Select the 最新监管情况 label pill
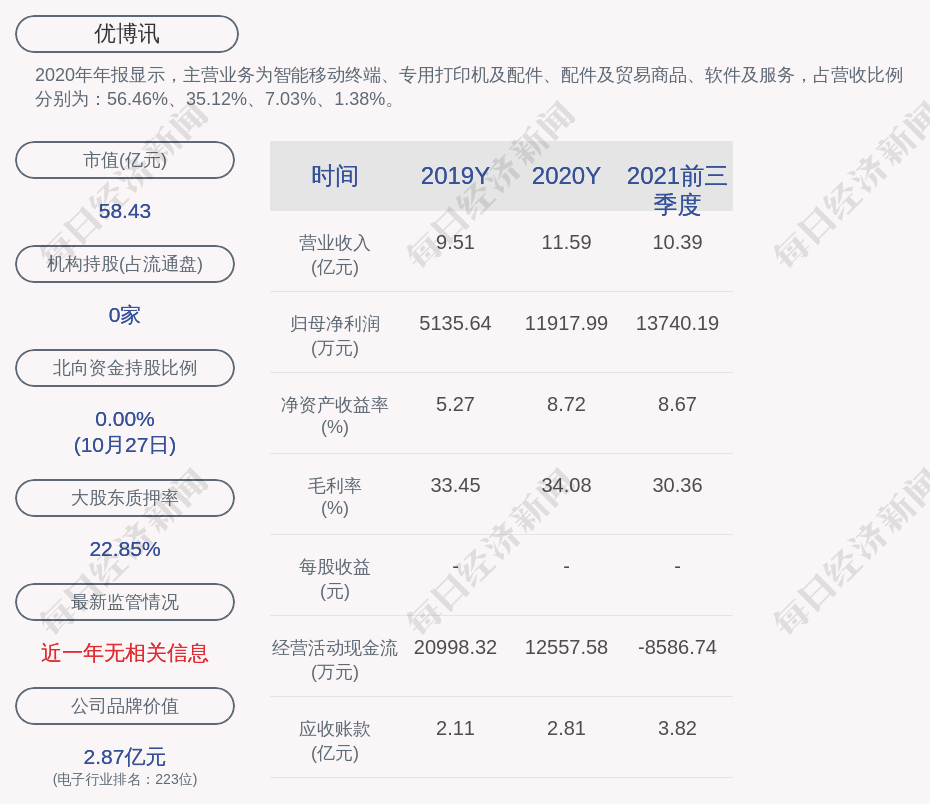The image size is (930, 804). pyautogui.click(x=125, y=602)
